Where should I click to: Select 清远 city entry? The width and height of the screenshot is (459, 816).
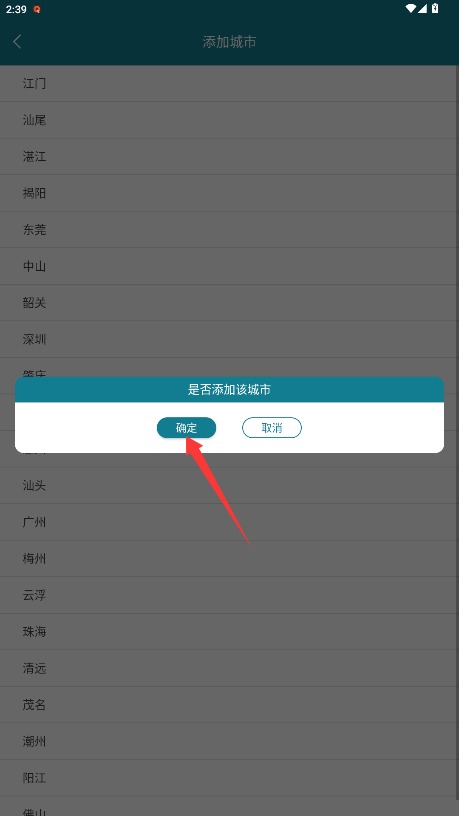230,668
